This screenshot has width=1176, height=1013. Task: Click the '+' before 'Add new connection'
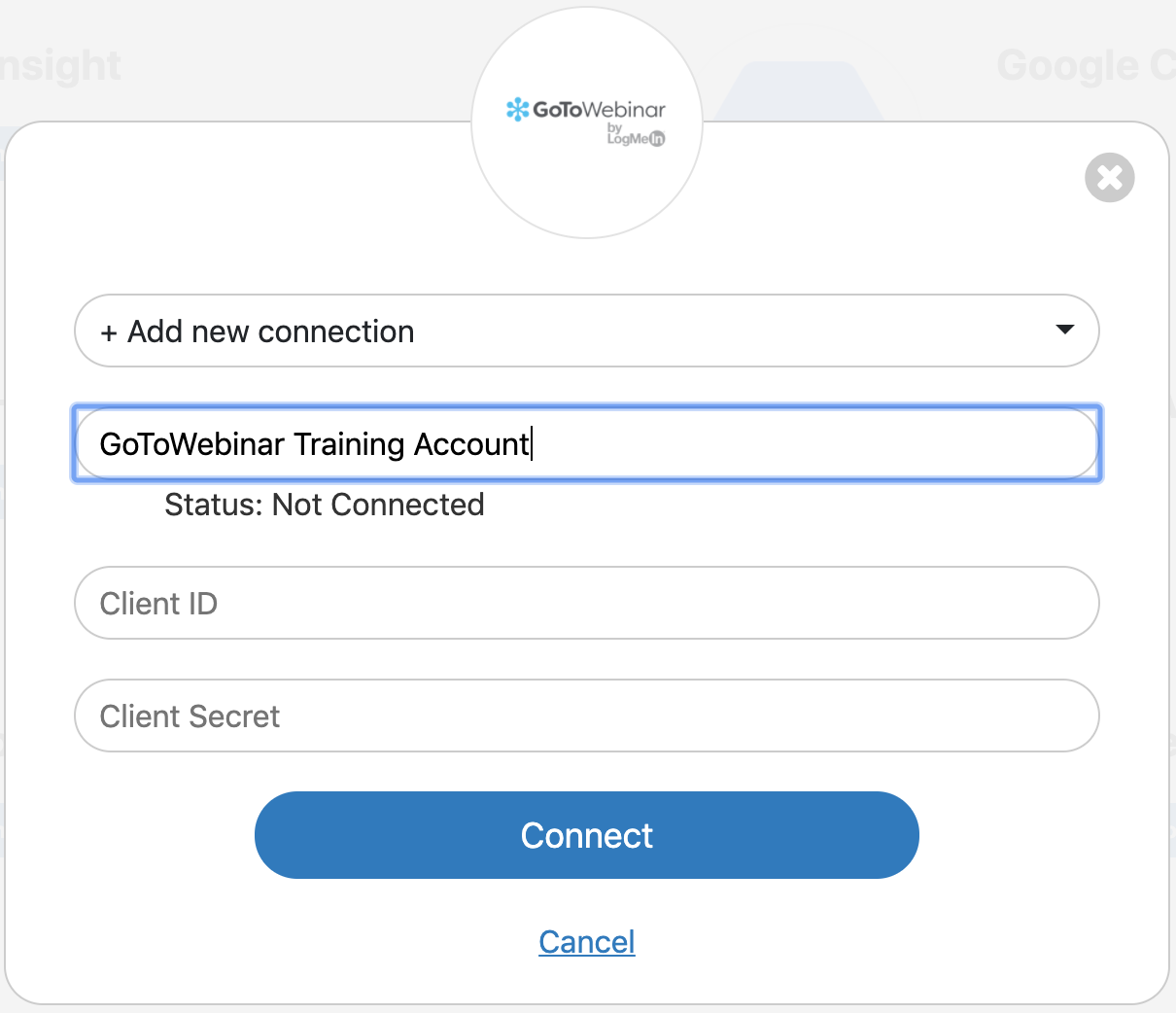[x=109, y=332]
